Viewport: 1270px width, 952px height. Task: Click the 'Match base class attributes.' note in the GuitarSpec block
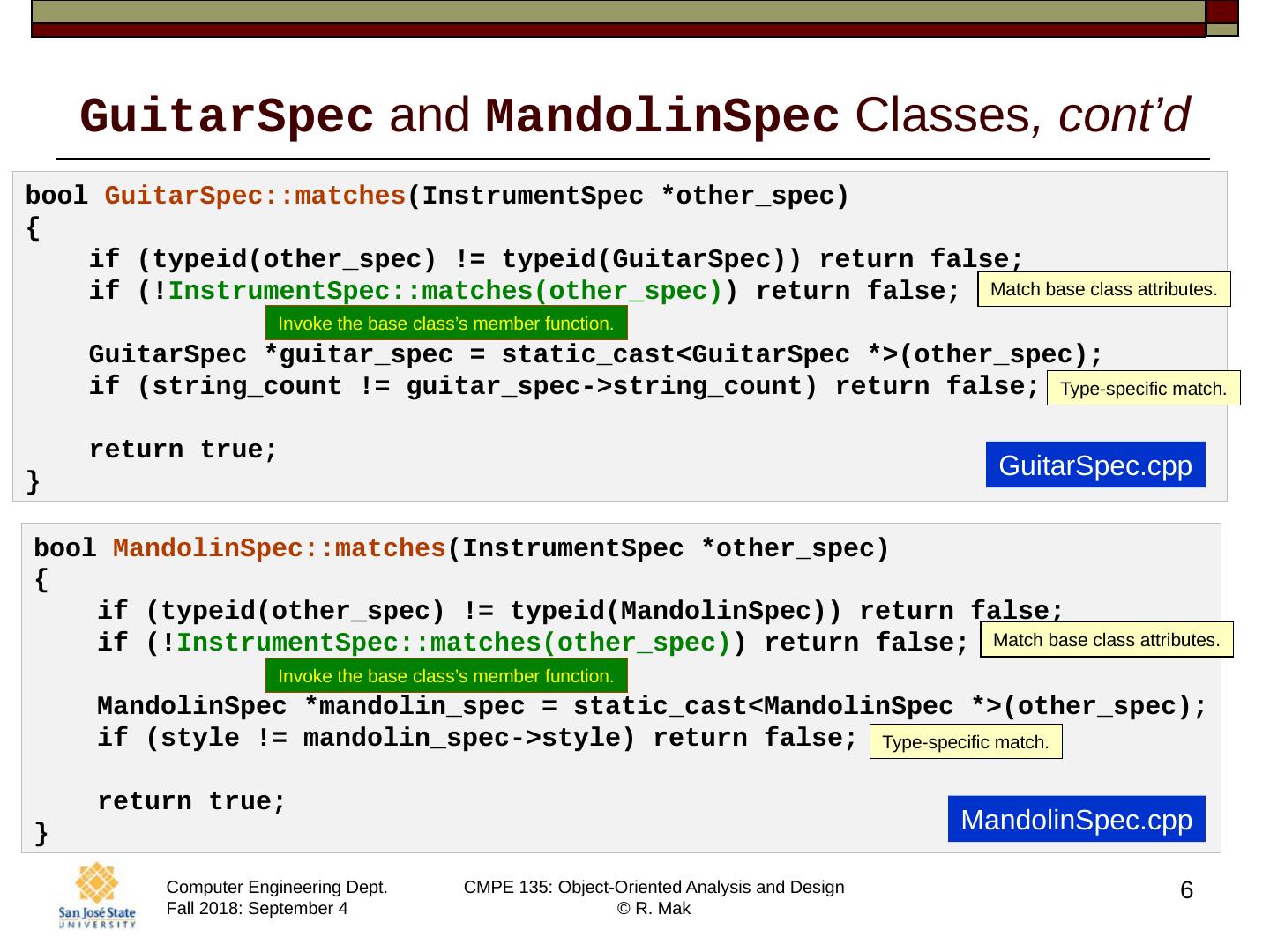coord(1104,289)
